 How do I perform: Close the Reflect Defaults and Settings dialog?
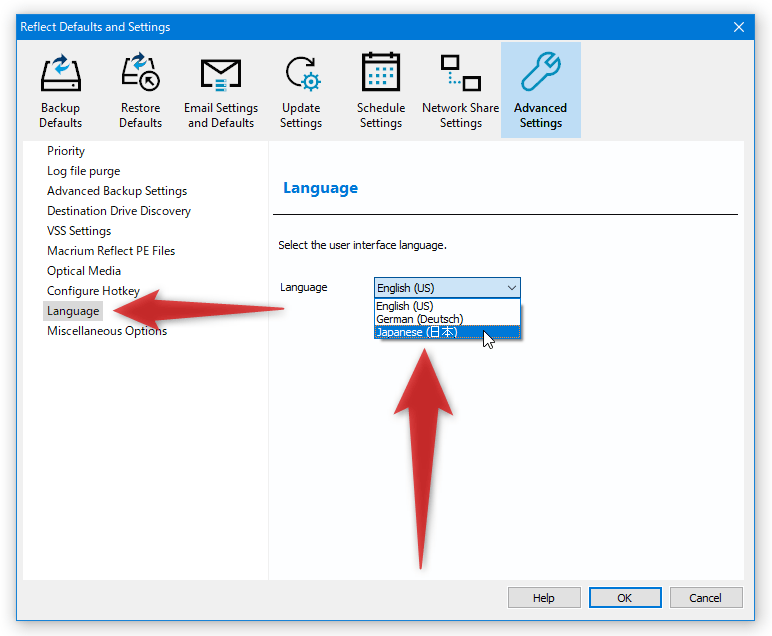(739, 27)
